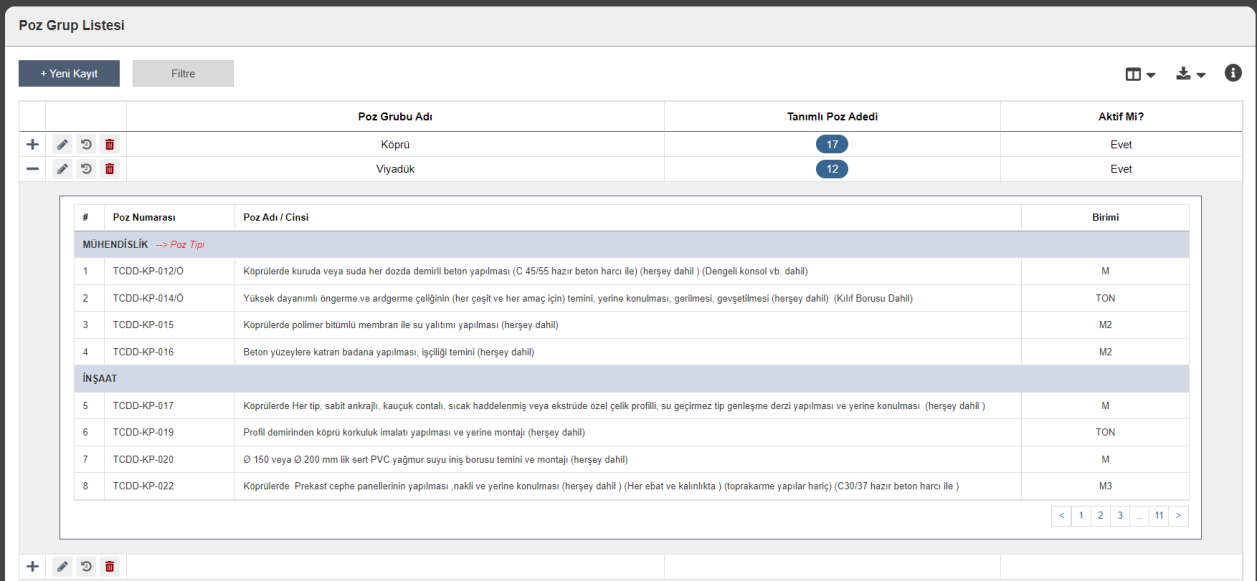Click the pencil icon in the bottom row
The width and height of the screenshot is (1257, 581).
click(62, 567)
